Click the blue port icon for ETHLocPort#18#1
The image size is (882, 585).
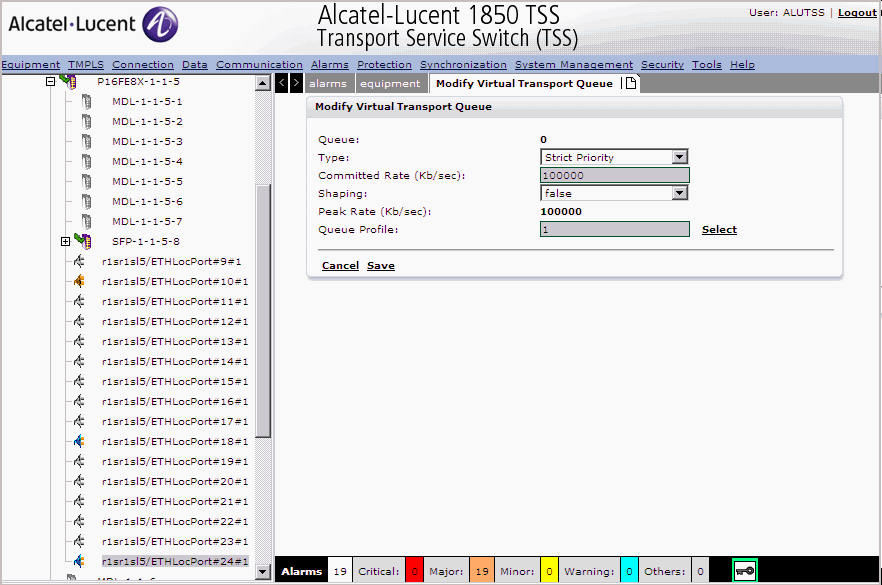[x=79, y=442]
